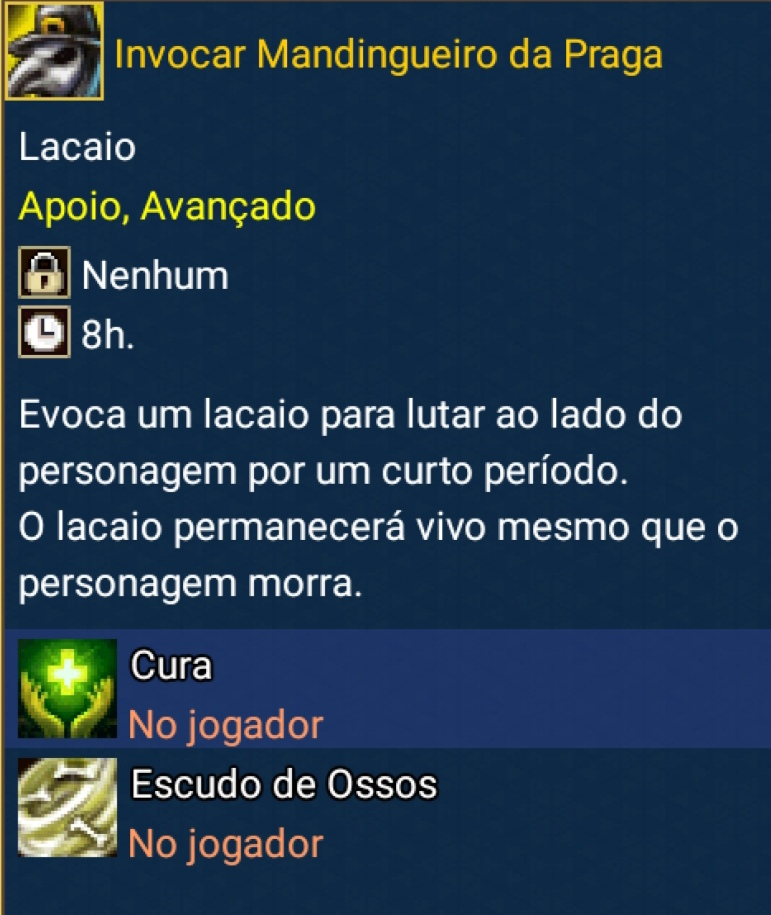Click the Nenhum requirement text
Viewport: 771px width, 915px height.
(x=155, y=275)
